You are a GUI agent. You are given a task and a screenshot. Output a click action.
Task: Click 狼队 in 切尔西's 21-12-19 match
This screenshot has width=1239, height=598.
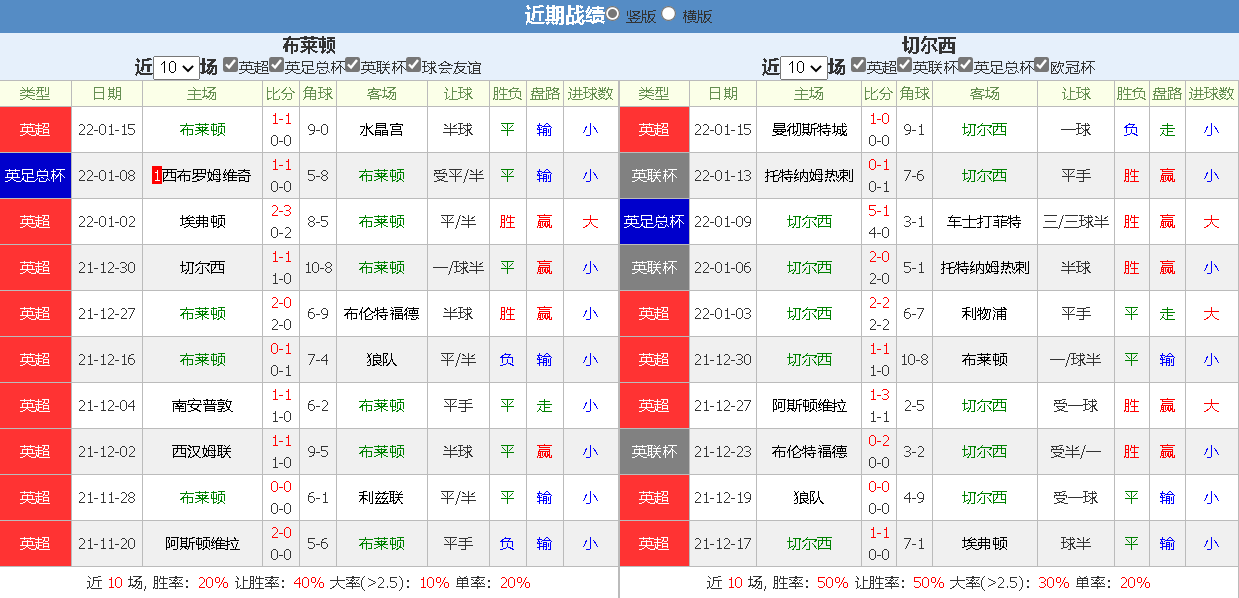[x=809, y=497]
